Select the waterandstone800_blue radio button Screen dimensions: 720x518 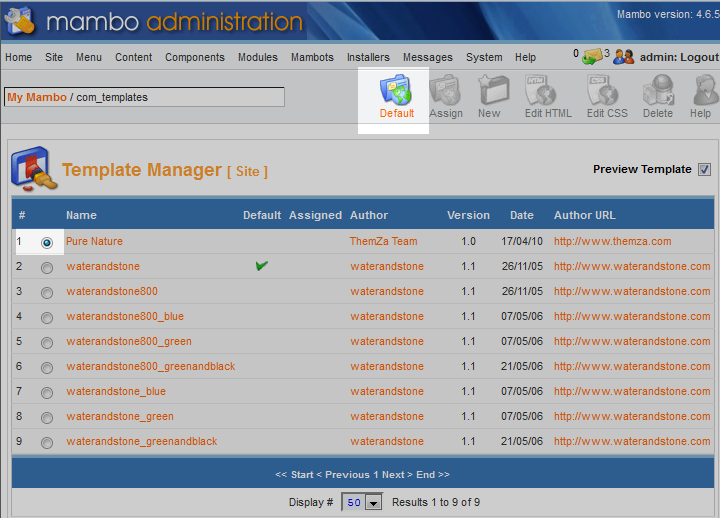46,317
